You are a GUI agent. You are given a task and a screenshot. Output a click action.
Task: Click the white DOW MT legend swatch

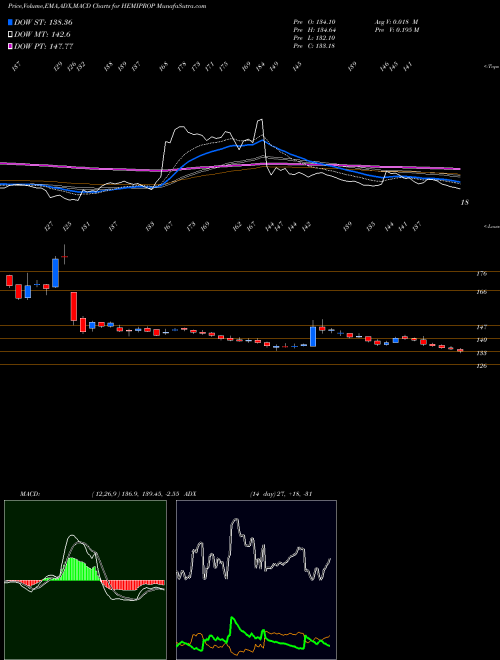tap(11, 35)
